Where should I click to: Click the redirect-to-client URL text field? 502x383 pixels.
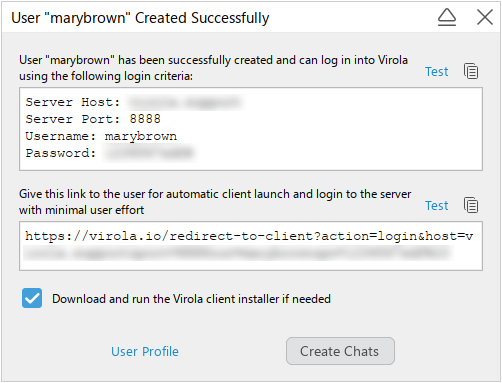coord(251,246)
